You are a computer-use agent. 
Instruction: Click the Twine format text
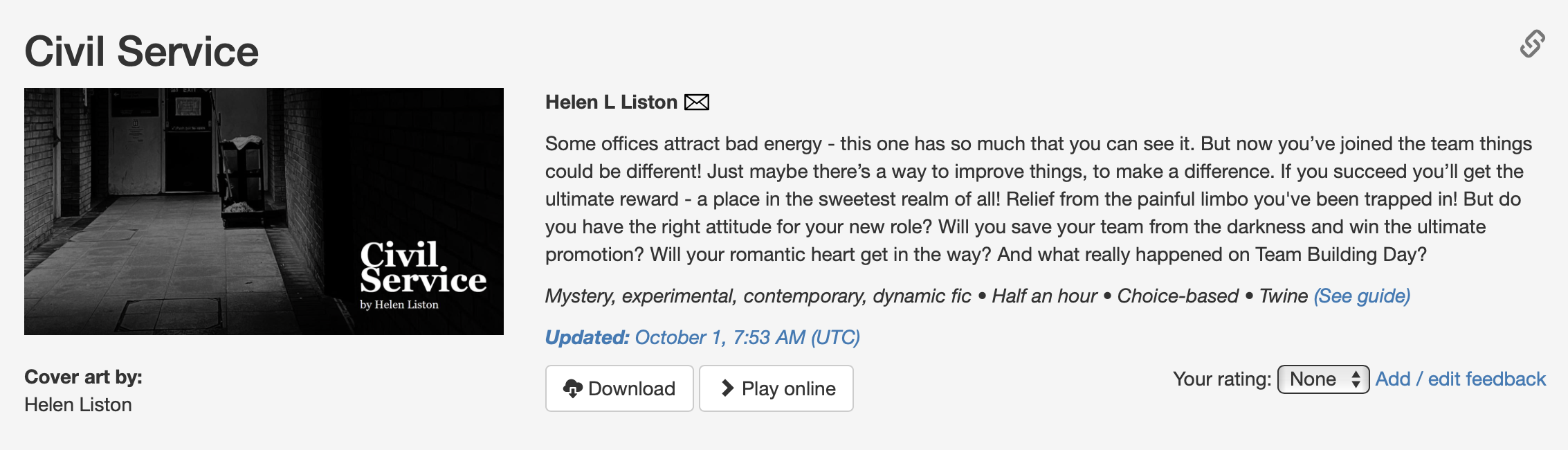1283,296
